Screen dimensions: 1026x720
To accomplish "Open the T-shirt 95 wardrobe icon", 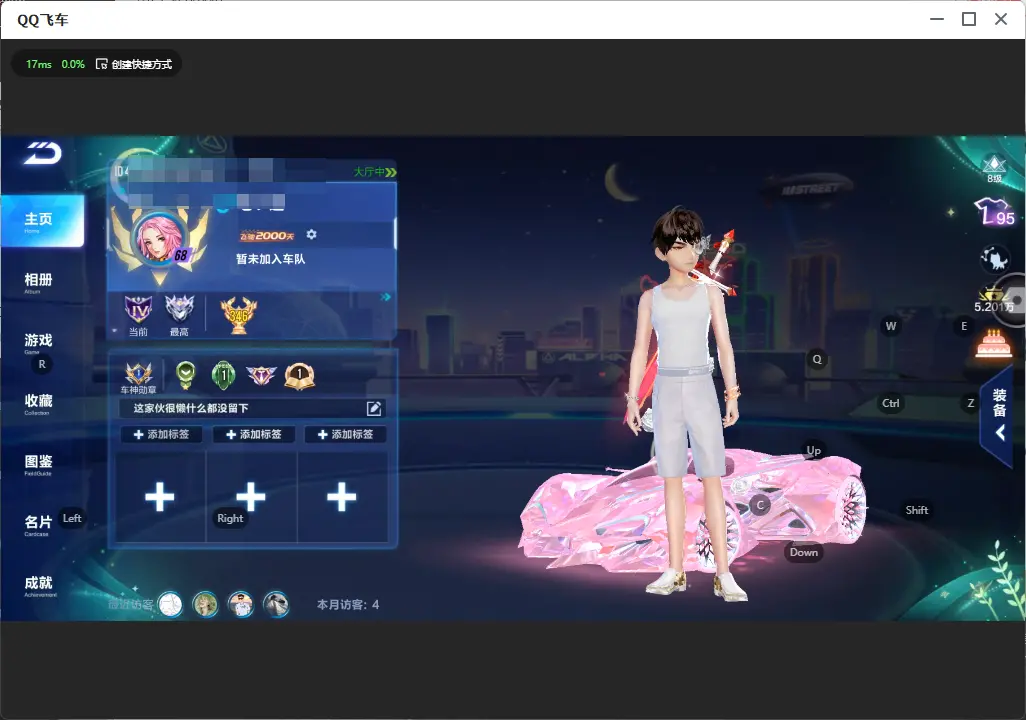I will click(995, 212).
